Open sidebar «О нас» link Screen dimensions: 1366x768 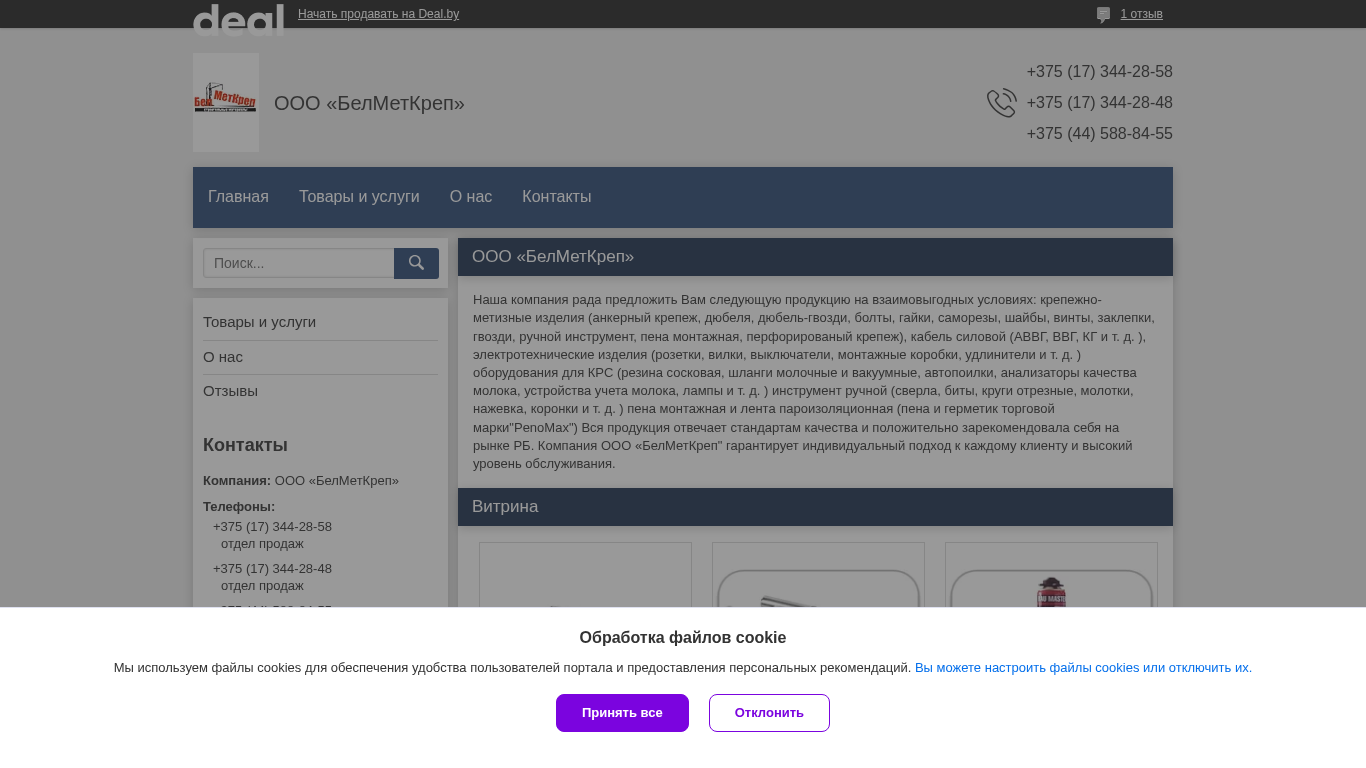pyautogui.click(x=223, y=357)
